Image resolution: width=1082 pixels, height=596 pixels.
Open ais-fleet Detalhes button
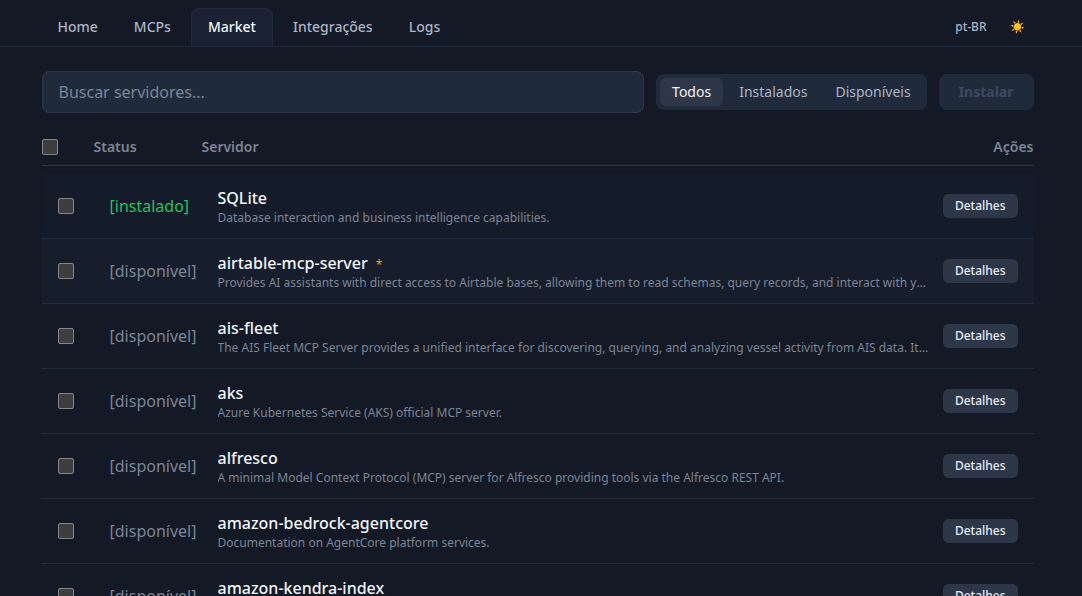980,335
